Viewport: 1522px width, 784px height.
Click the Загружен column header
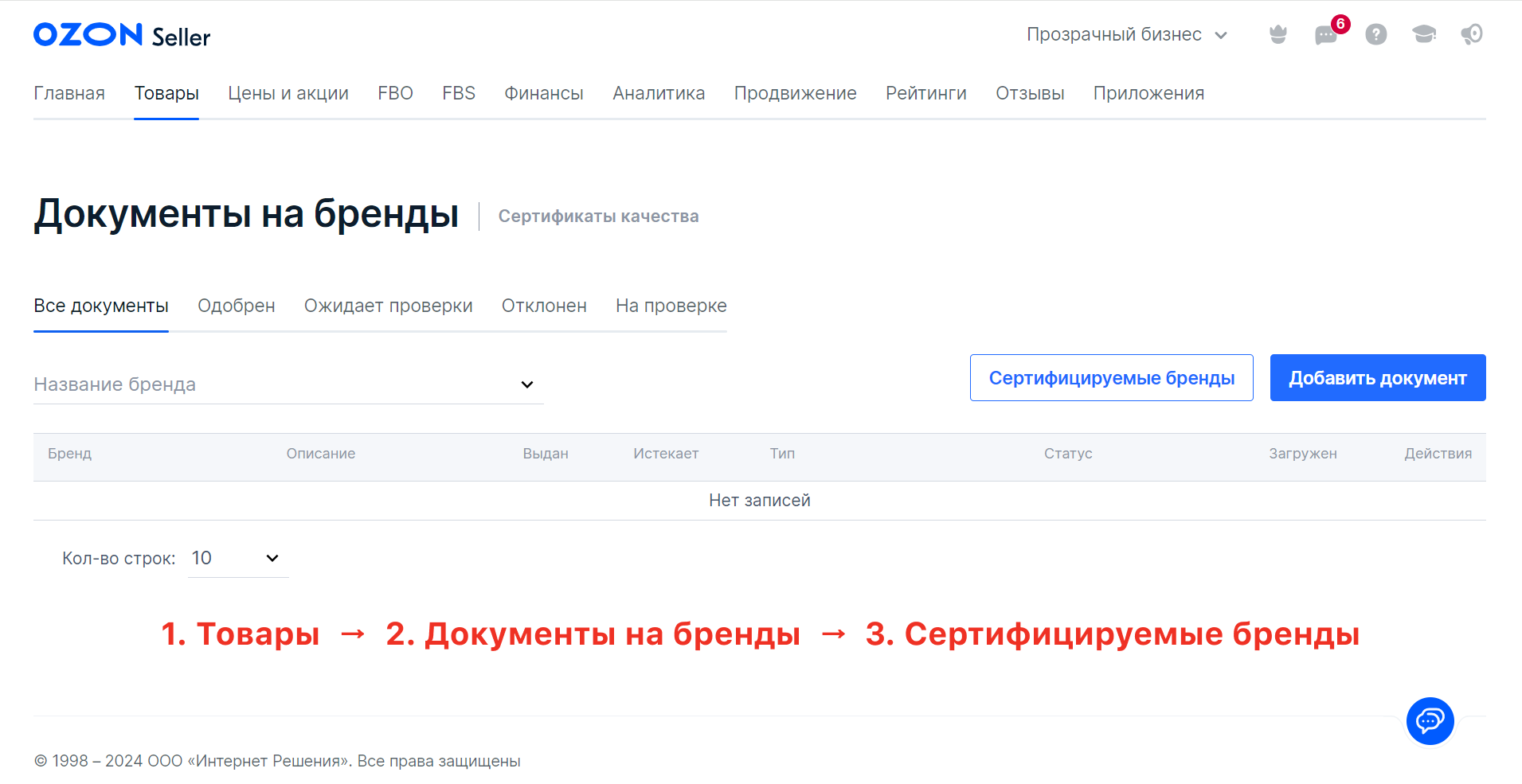click(x=1303, y=454)
